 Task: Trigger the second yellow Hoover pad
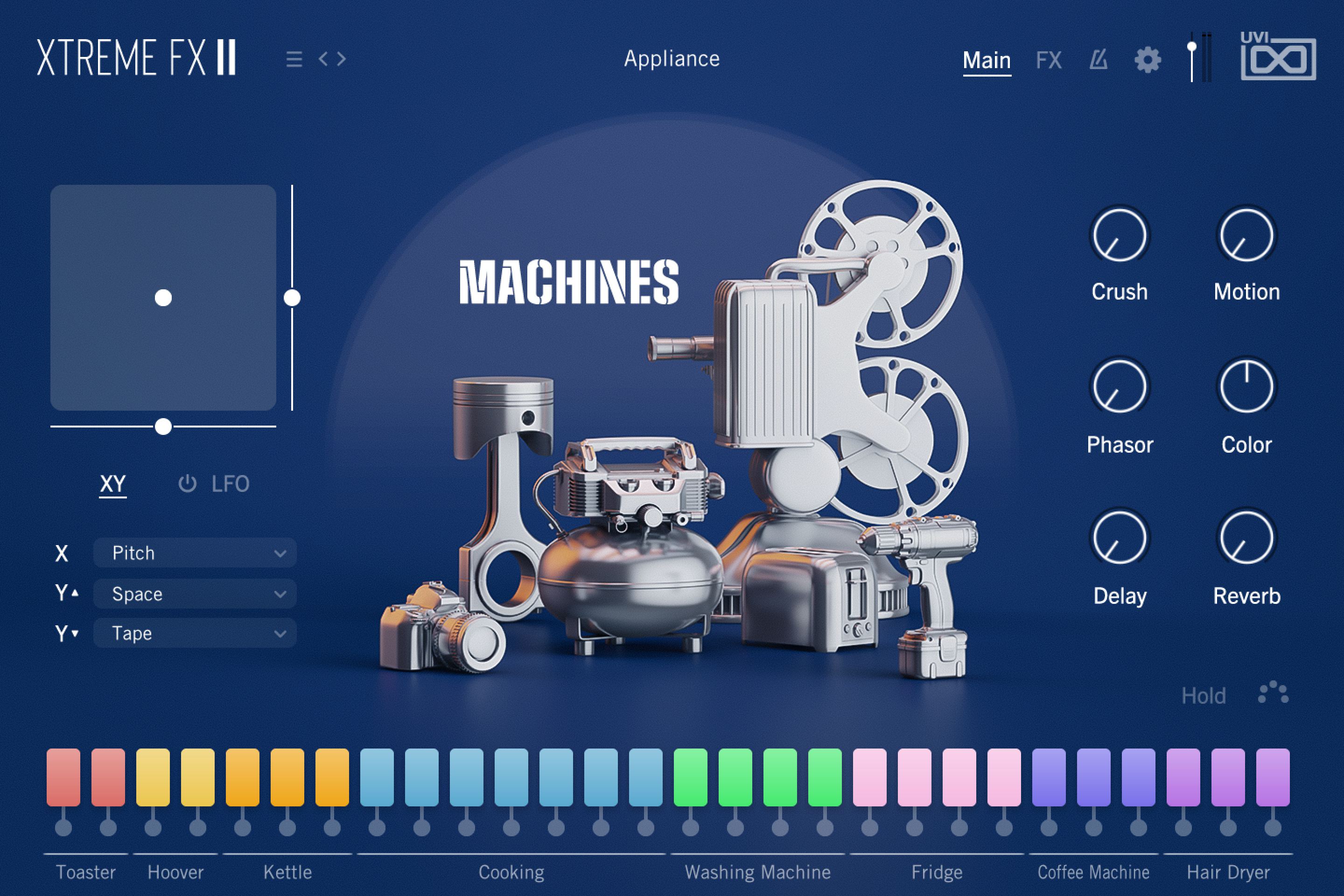(x=198, y=777)
